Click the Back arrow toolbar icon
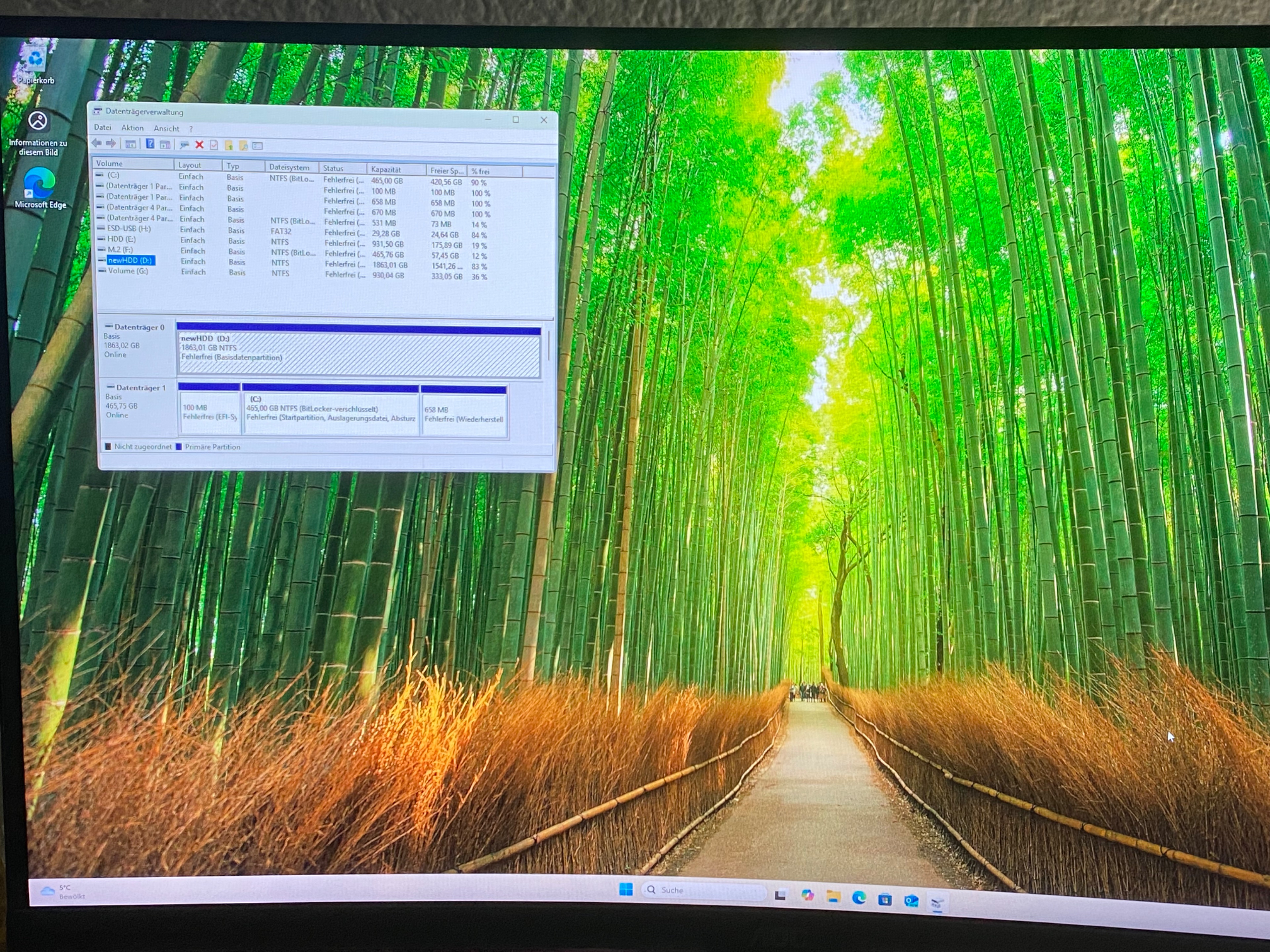This screenshot has height=952, width=1270. [97, 143]
